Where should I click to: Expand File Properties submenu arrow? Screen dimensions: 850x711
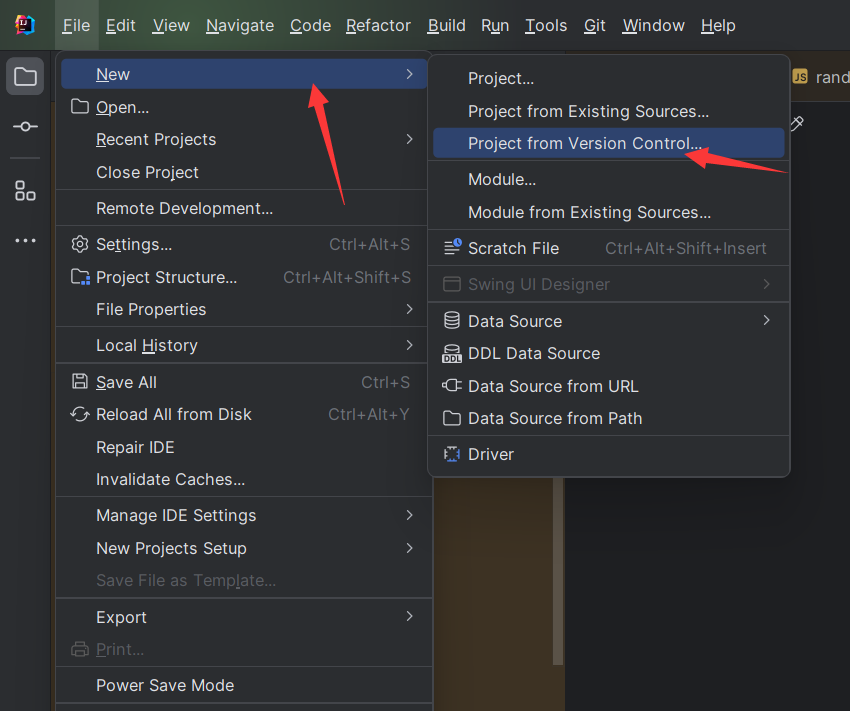point(409,309)
